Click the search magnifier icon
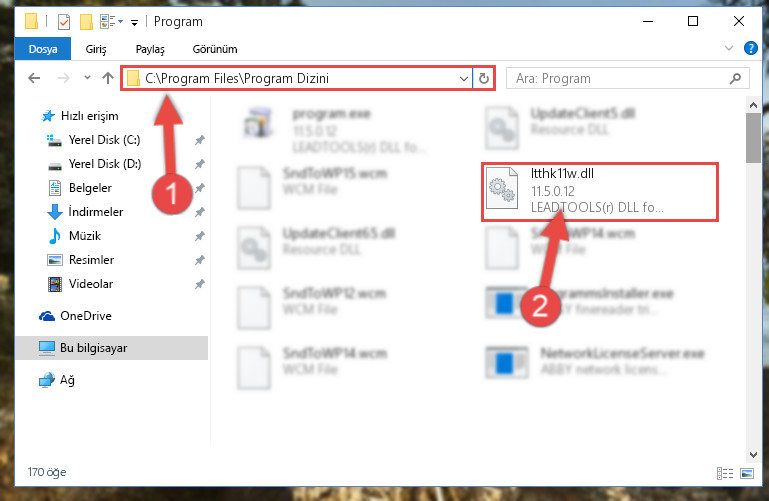Image resolution: width=769 pixels, height=501 pixels. coord(735,78)
